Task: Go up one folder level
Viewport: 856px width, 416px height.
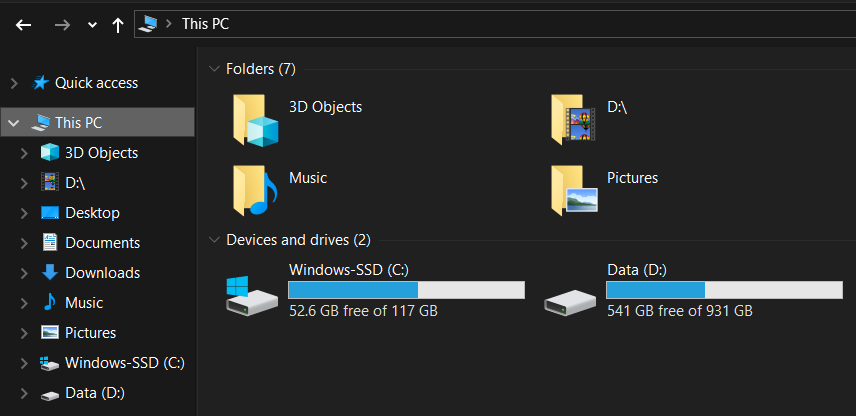Action: pos(117,25)
